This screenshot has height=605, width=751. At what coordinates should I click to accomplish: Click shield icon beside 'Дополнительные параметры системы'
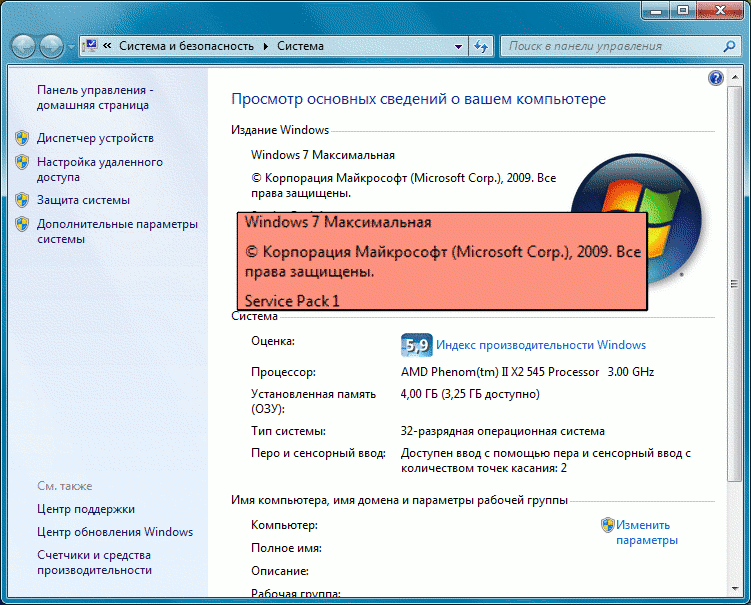point(22,224)
